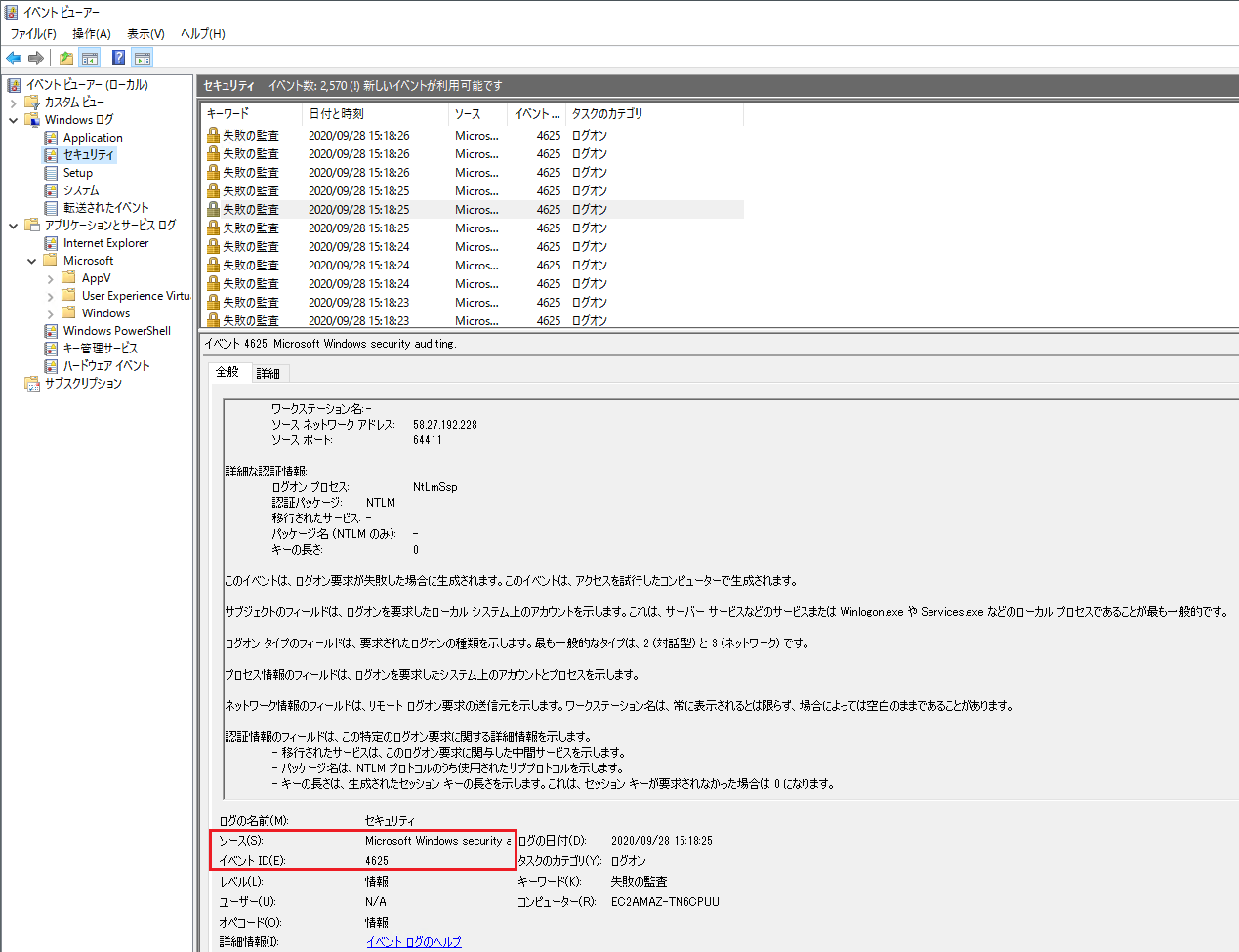Sort by the キーワード column header

[250, 114]
